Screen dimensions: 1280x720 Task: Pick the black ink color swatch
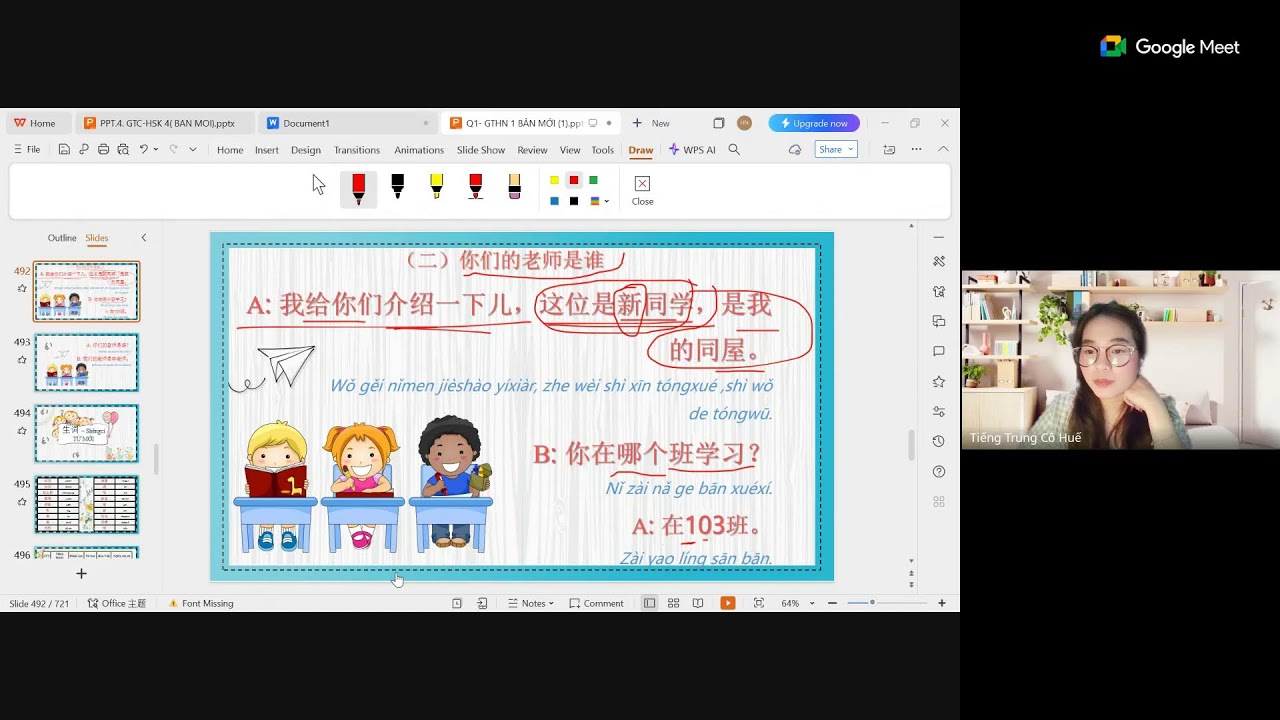point(573,201)
